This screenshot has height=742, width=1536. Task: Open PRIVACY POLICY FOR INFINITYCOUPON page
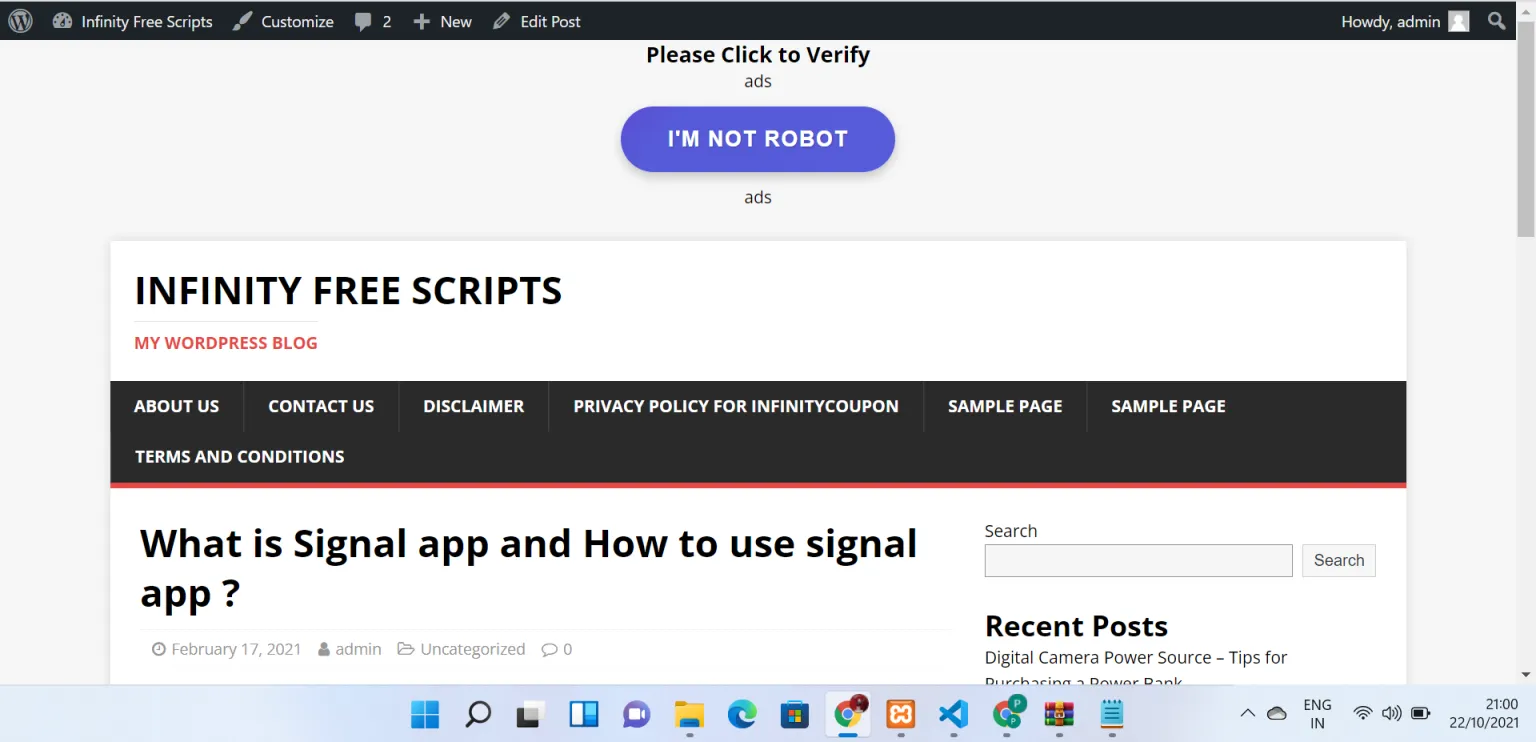click(x=736, y=406)
